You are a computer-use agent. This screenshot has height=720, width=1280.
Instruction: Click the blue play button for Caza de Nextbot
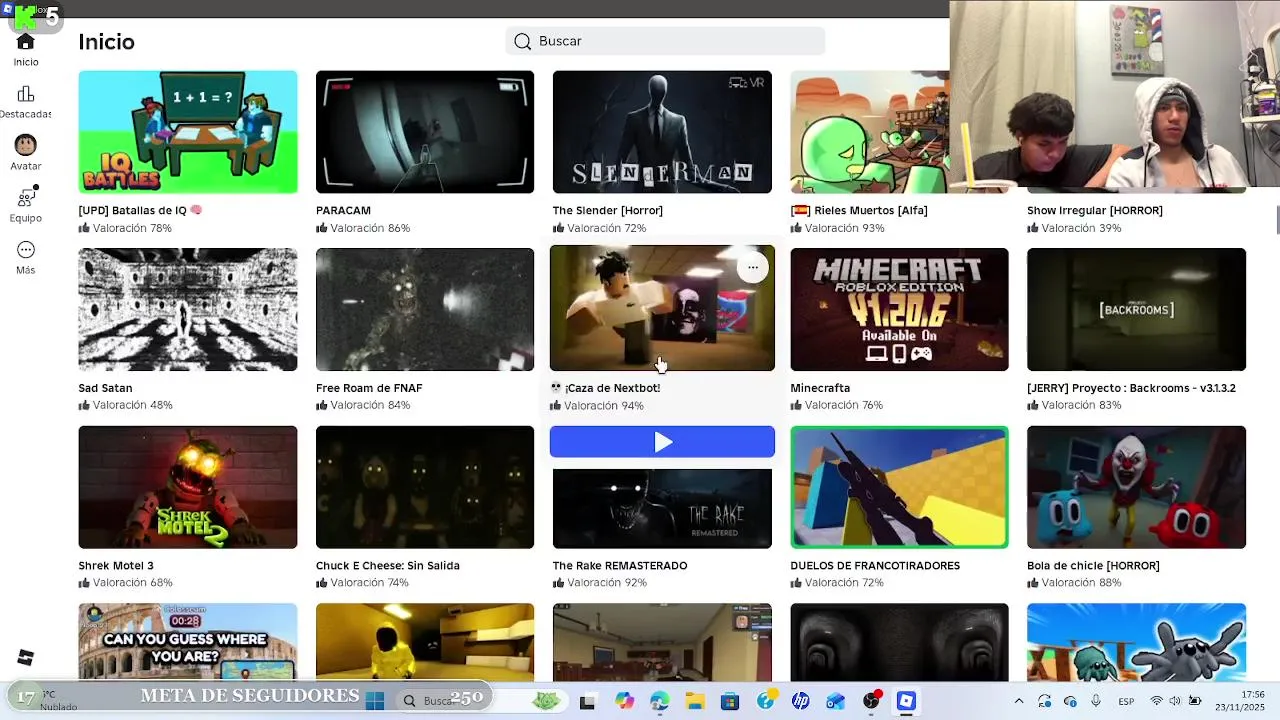click(662, 442)
